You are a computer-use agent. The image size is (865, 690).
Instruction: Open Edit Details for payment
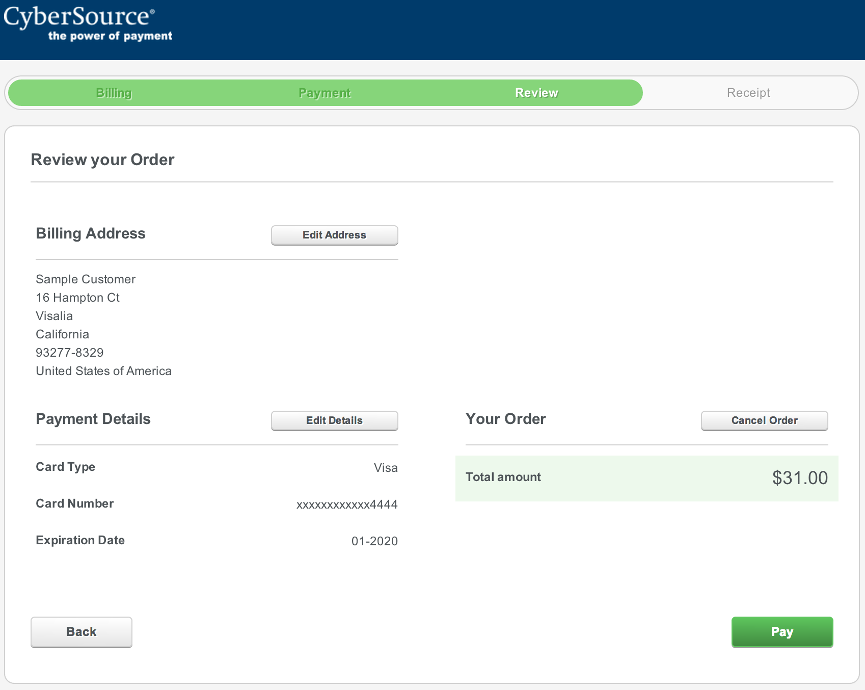pyautogui.click(x=334, y=421)
